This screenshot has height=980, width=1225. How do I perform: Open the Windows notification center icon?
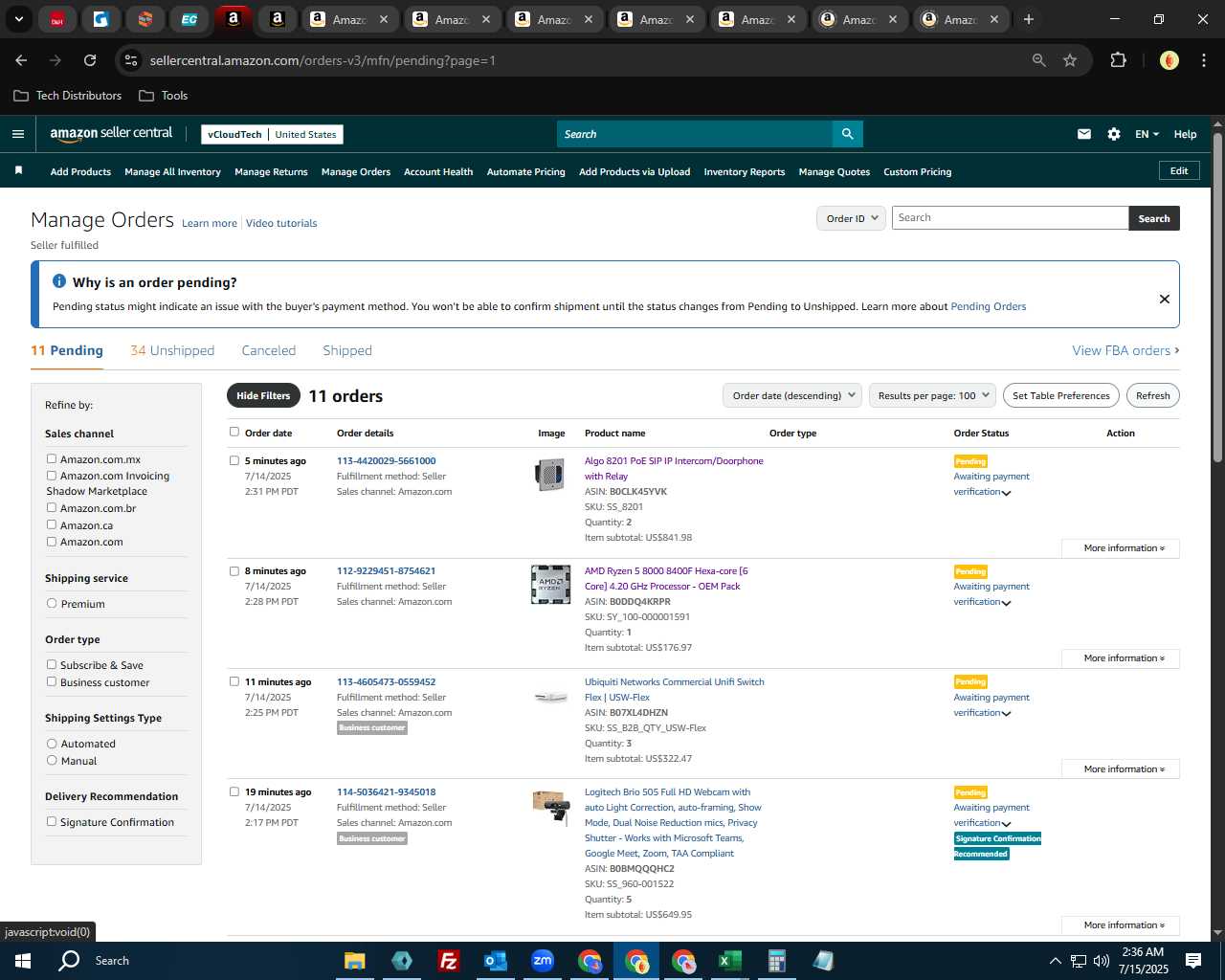1193,961
